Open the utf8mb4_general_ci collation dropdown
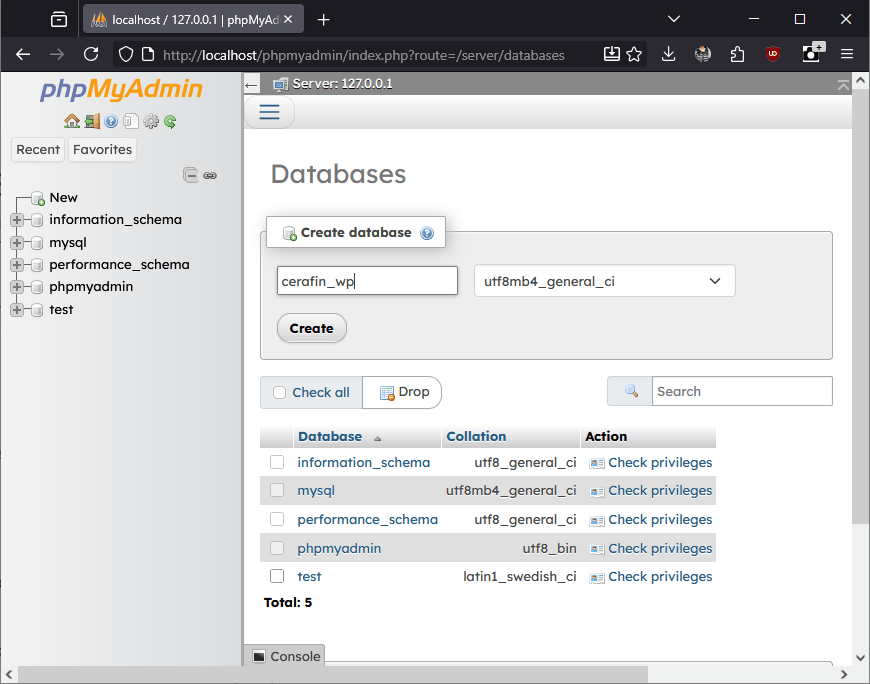 (604, 281)
